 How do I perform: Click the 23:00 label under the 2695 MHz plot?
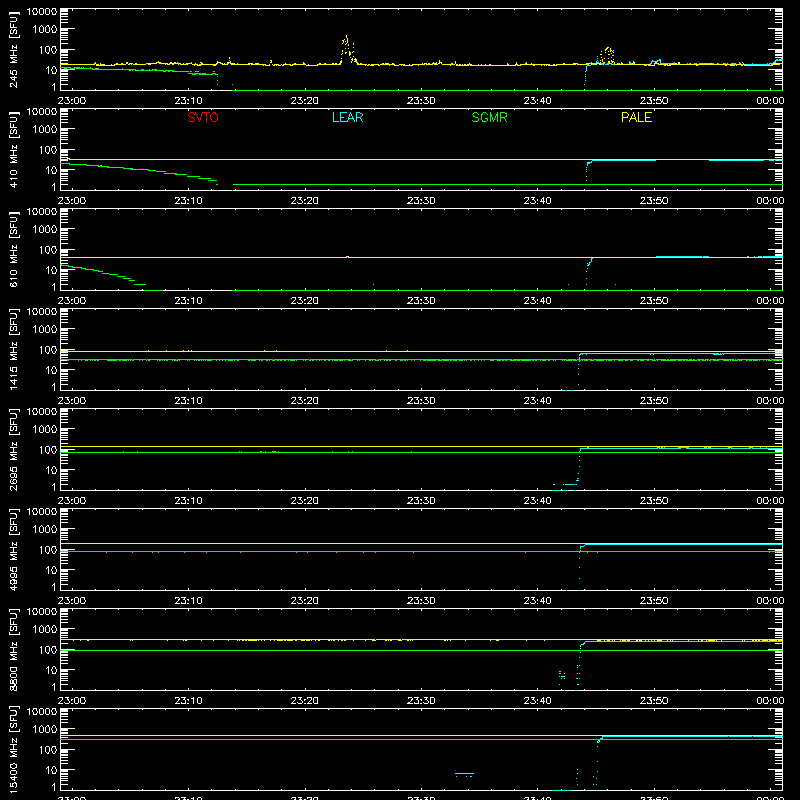[72, 501]
